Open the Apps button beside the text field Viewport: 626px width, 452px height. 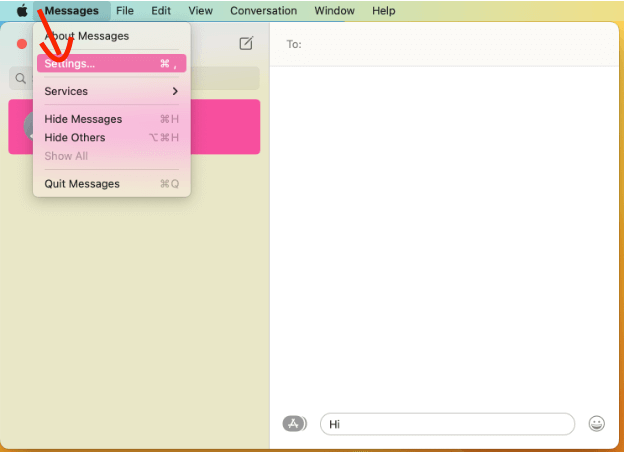tap(295, 424)
